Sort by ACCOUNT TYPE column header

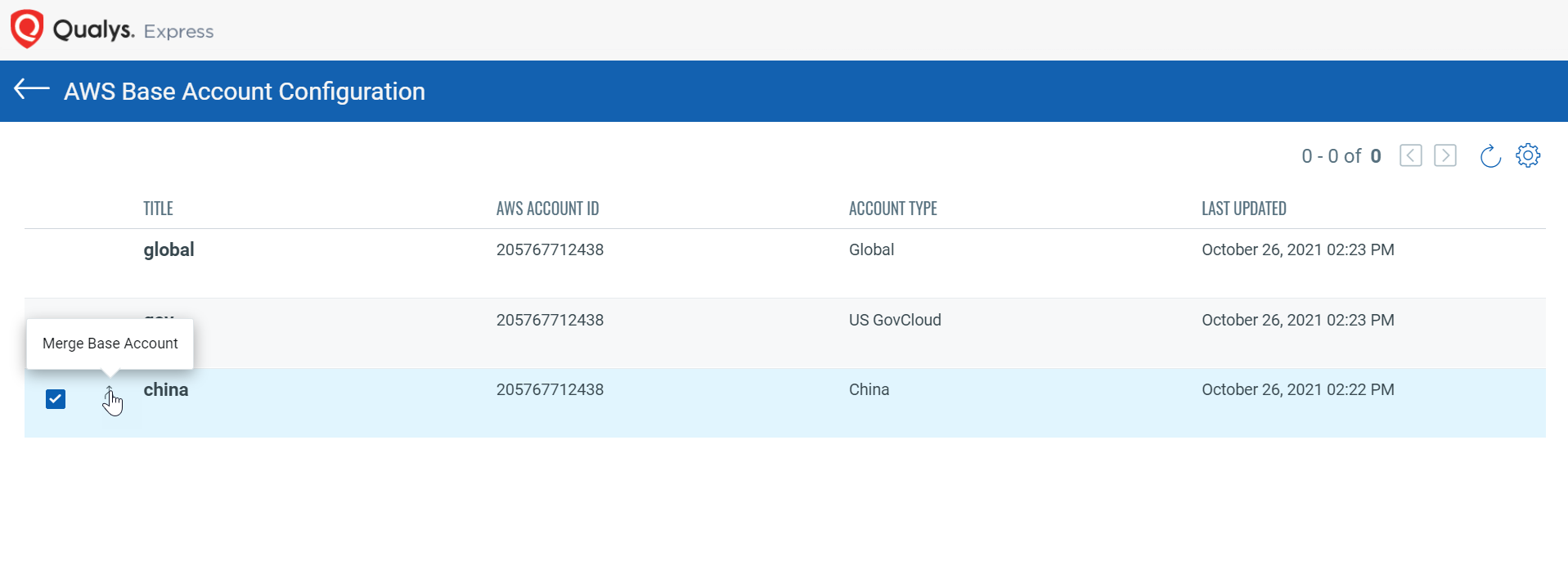[892, 209]
